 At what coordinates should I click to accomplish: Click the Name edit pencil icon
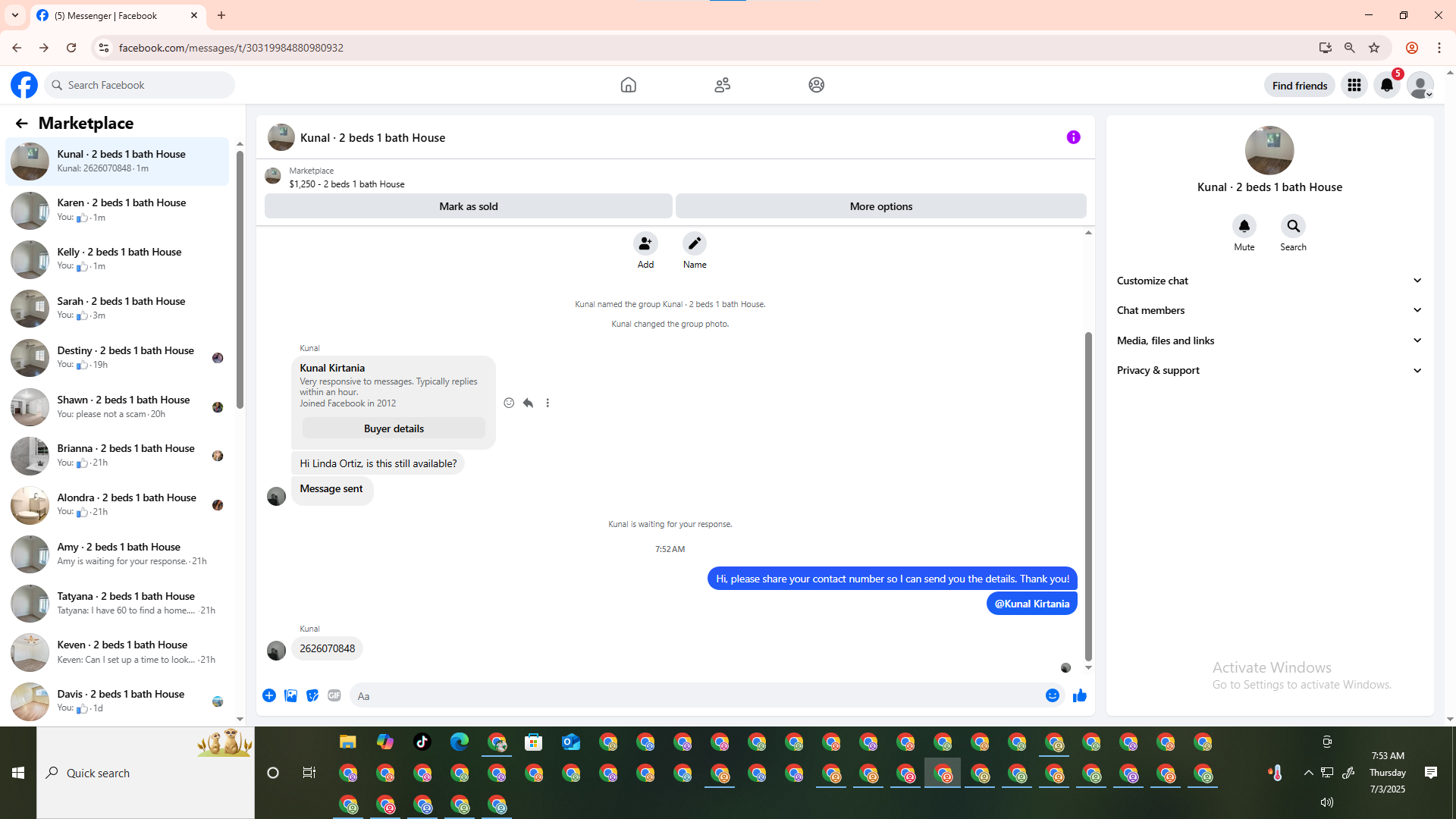694,243
